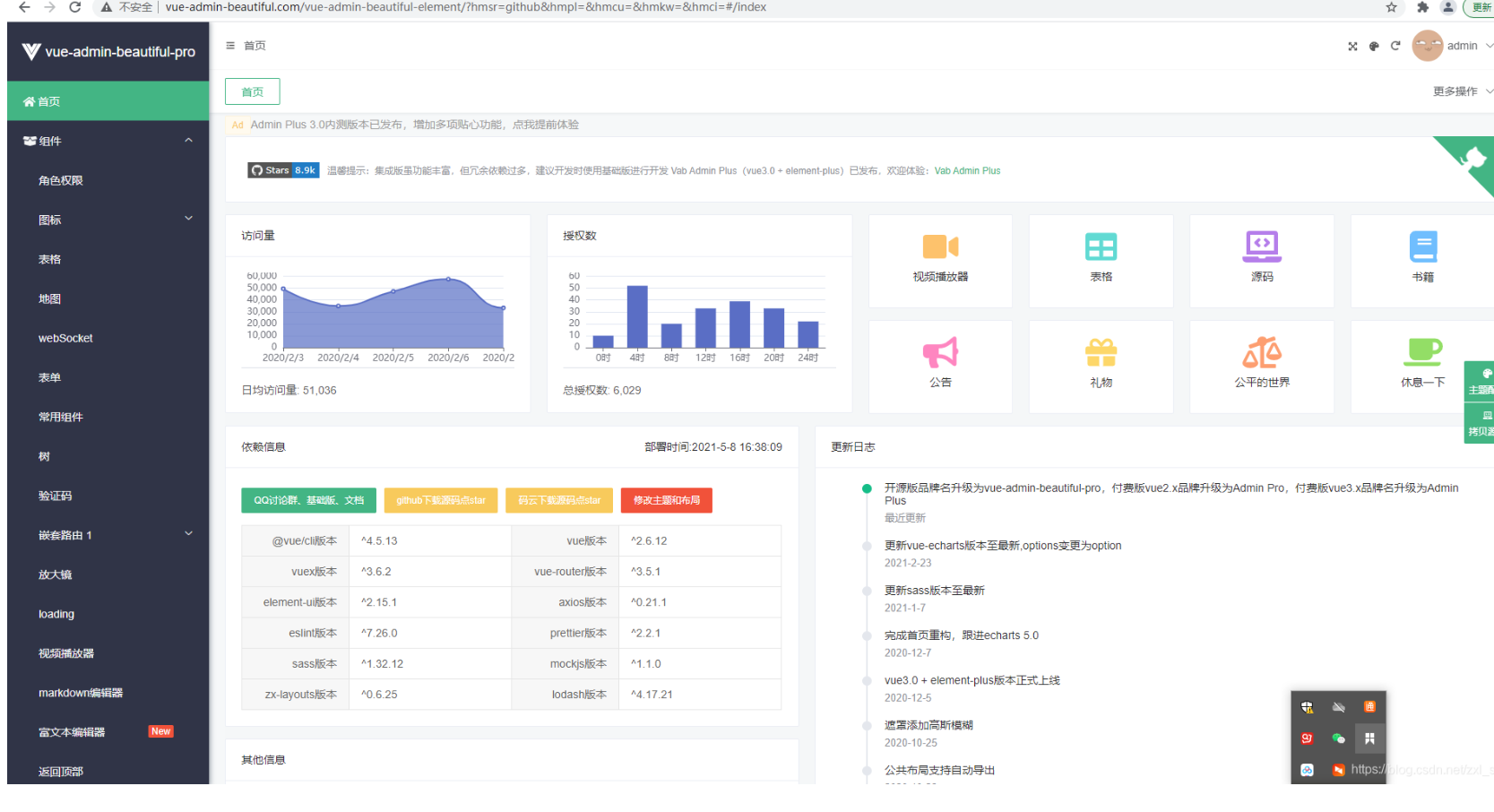Click the red 修改主题和布局 button

(666, 500)
